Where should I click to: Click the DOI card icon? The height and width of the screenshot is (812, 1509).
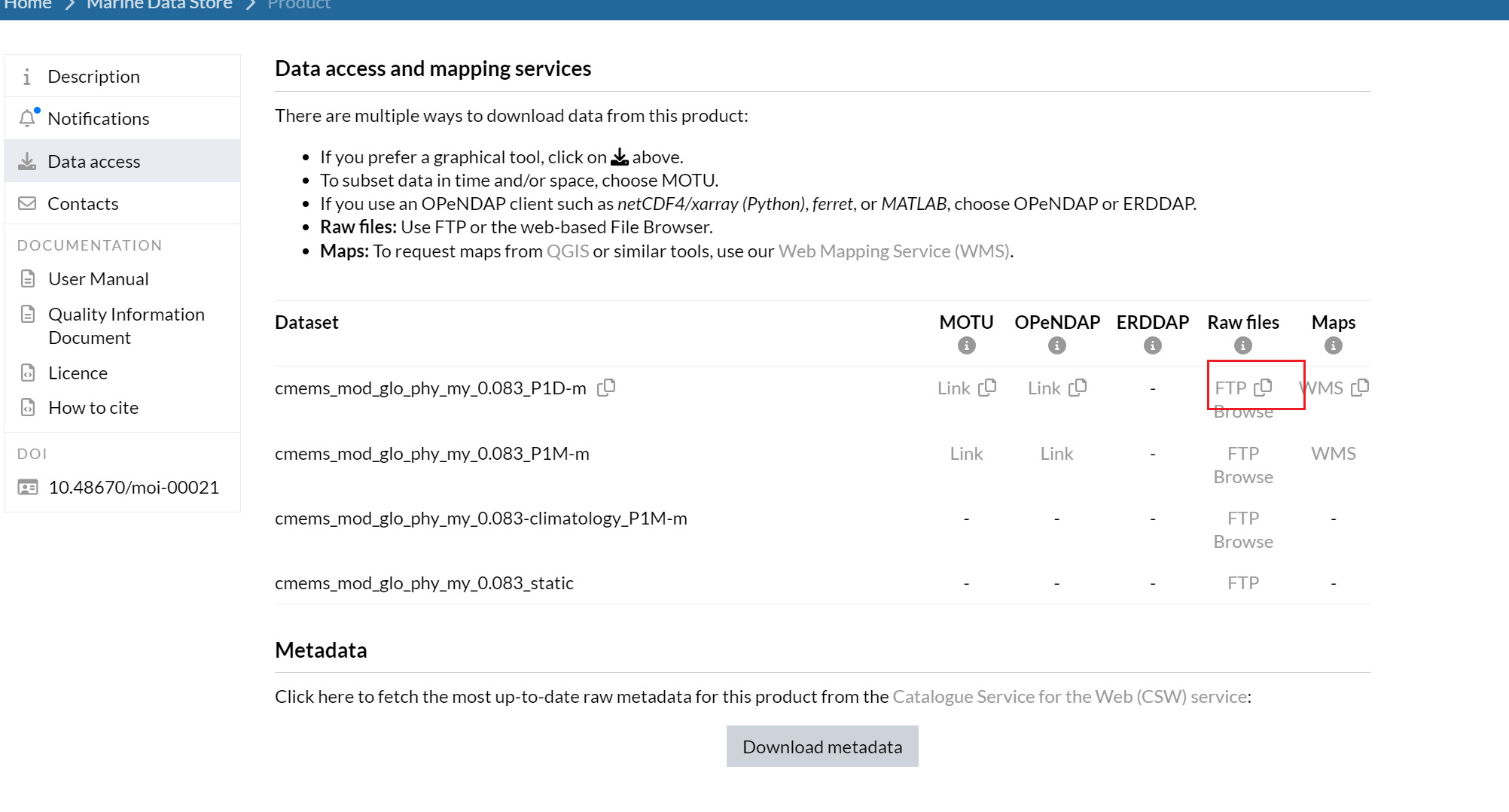coord(28,488)
